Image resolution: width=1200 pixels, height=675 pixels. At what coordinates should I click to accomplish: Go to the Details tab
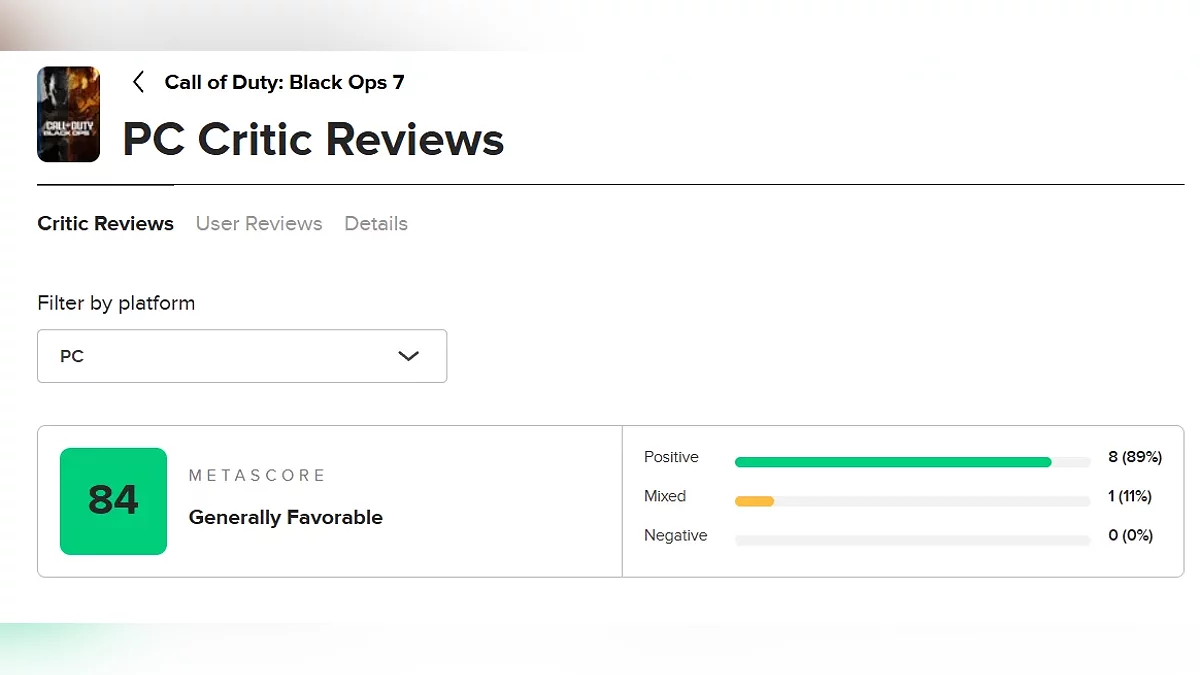coord(376,224)
